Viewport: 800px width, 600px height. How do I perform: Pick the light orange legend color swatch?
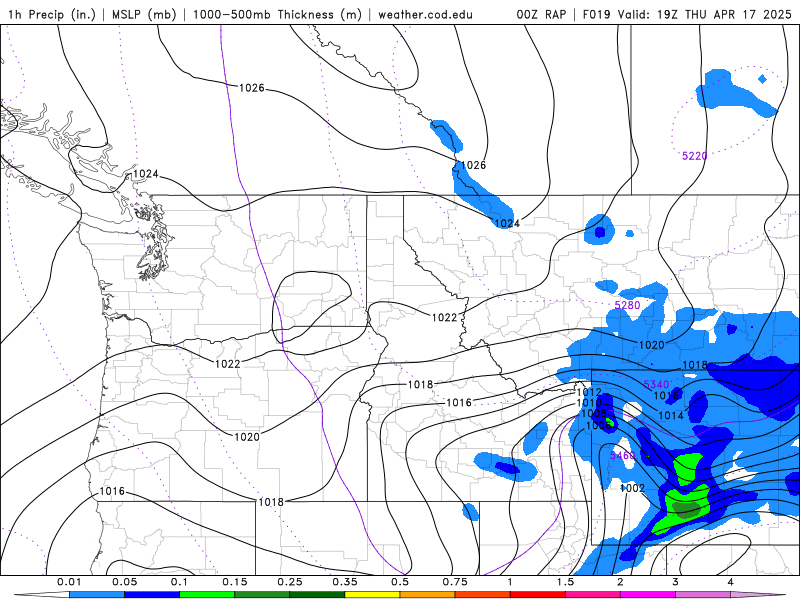[428, 595]
